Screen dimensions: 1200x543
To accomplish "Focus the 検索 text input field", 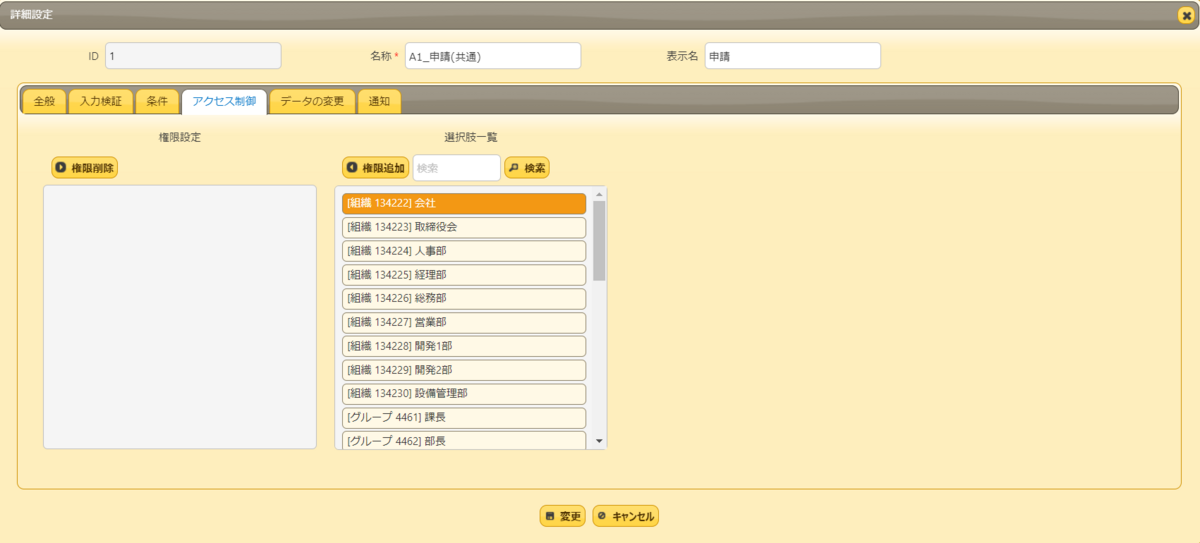I will pyautogui.click(x=456, y=168).
